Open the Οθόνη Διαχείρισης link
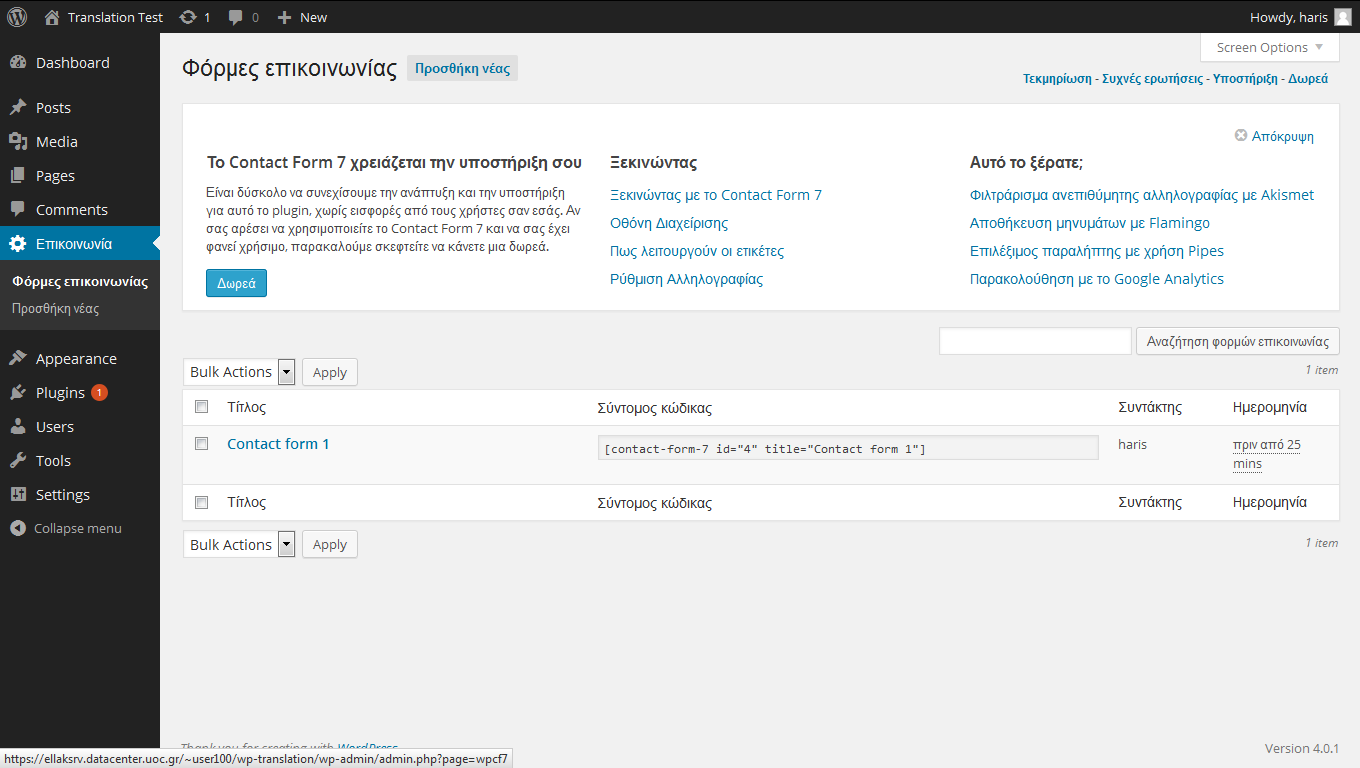1360x768 pixels. point(669,223)
